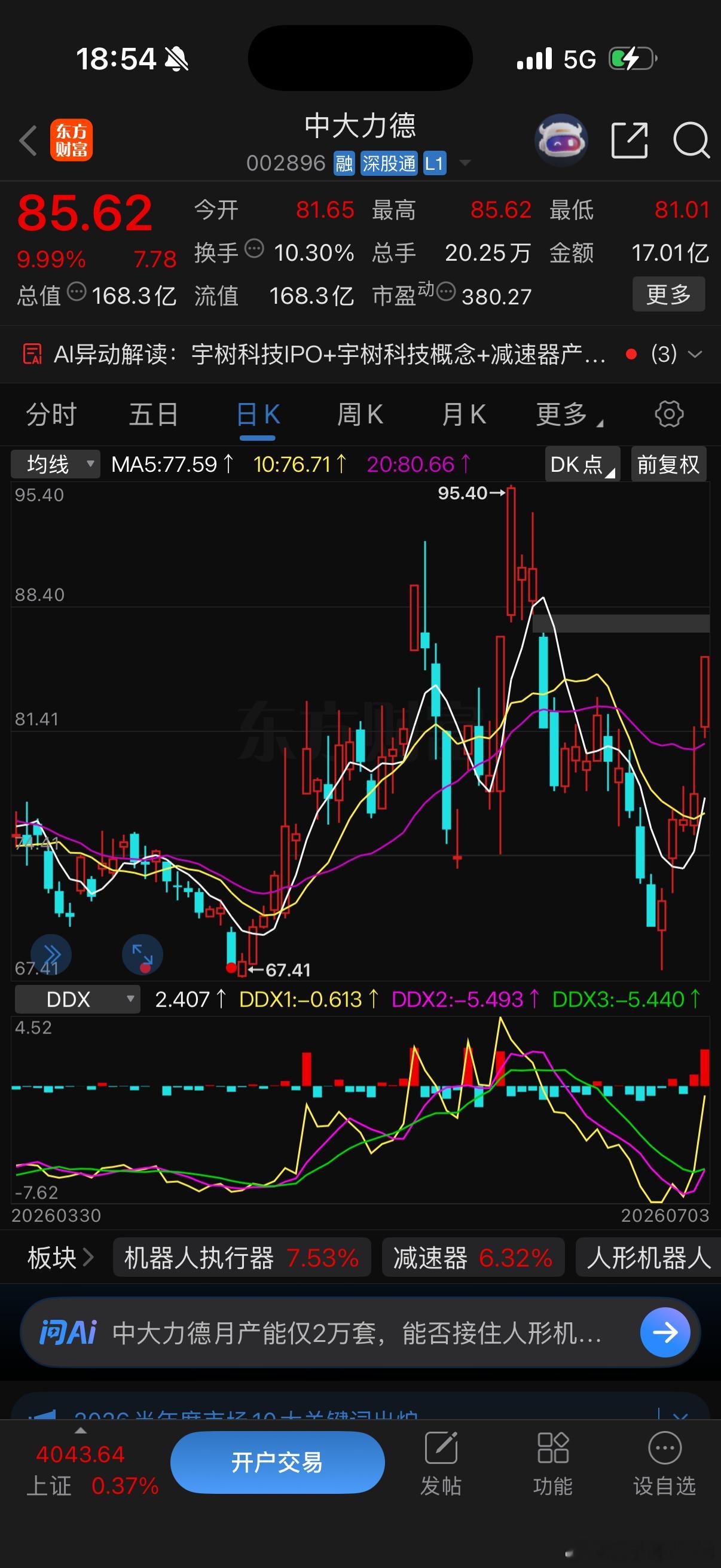This screenshot has height=1568, width=721.
Task: Tap the stock name 中大力德
Action: click(360, 126)
